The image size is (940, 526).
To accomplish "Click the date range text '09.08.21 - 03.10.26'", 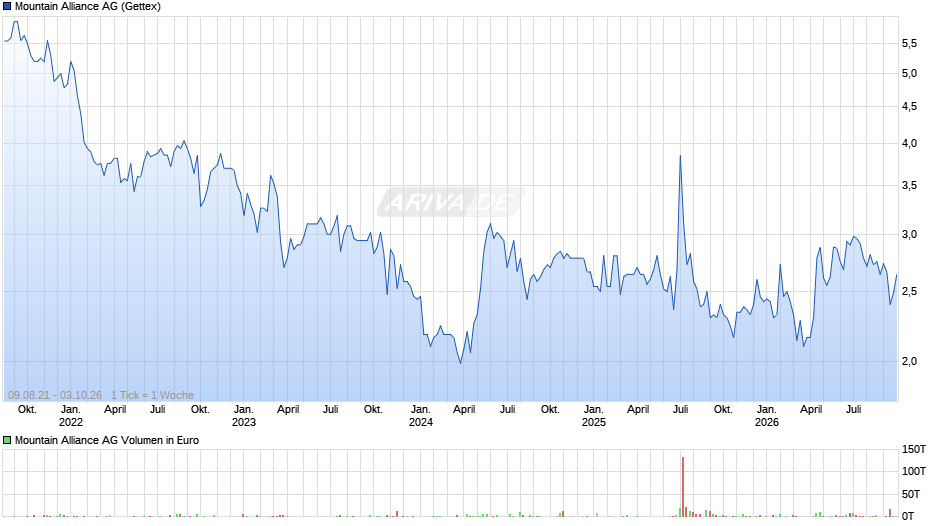I will pos(55,395).
